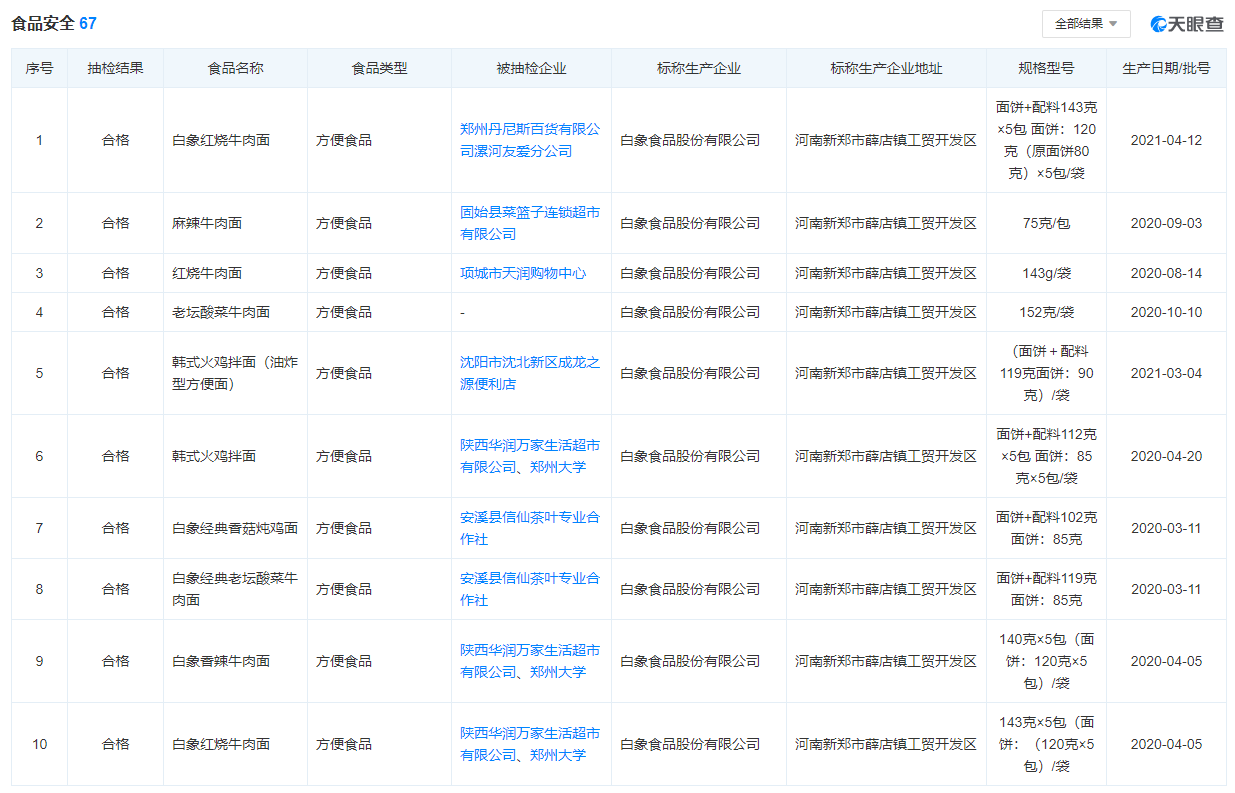1235x793 pixels.
Task: Click the 食品类型 column header
Action: click(378, 67)
